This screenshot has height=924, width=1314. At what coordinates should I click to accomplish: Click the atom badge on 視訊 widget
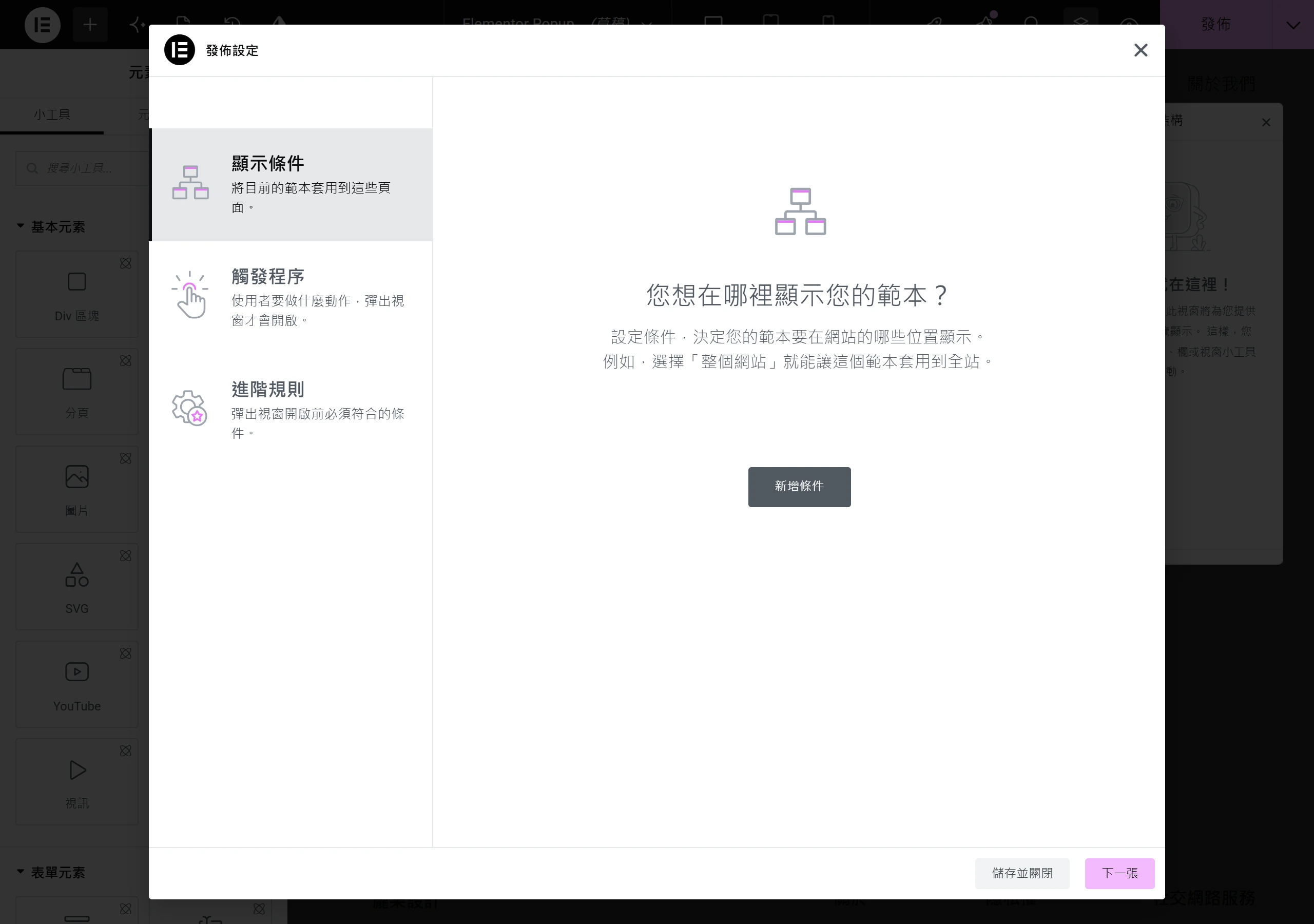[x=125, y=750]
